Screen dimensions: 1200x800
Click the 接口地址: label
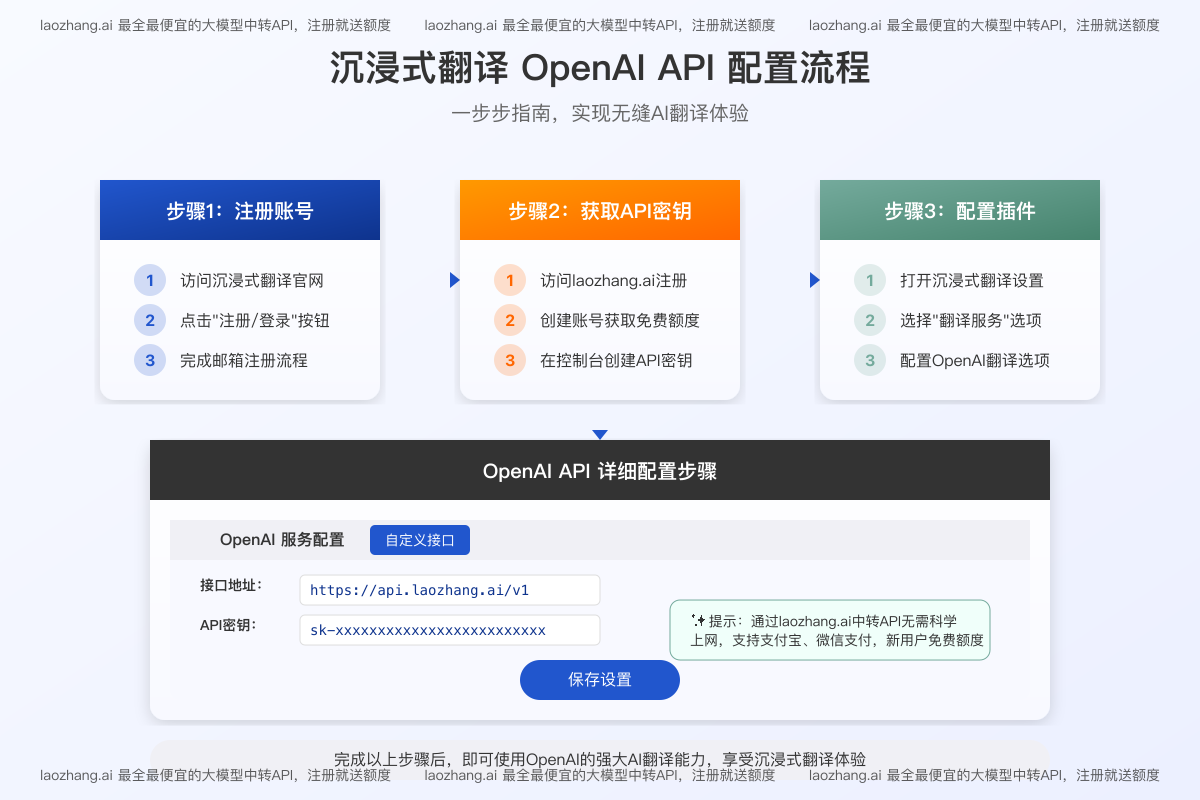[x=231, y=585]
